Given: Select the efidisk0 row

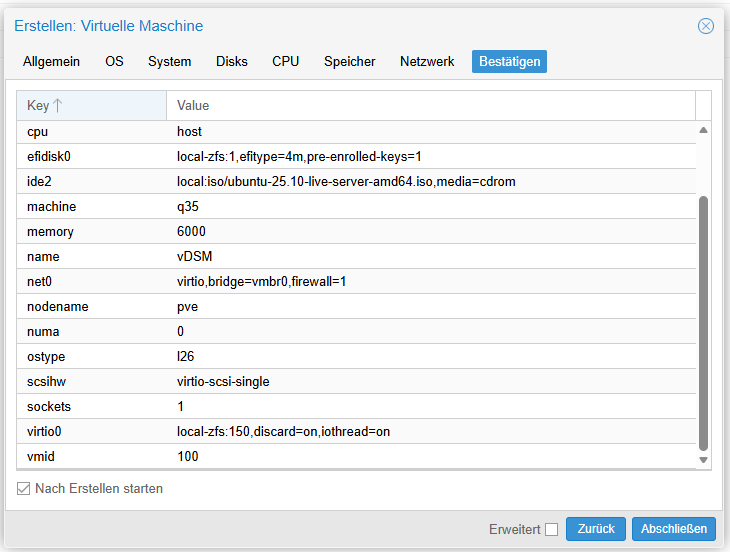Looking at the screenshot, I should click(x=355, y=156).
